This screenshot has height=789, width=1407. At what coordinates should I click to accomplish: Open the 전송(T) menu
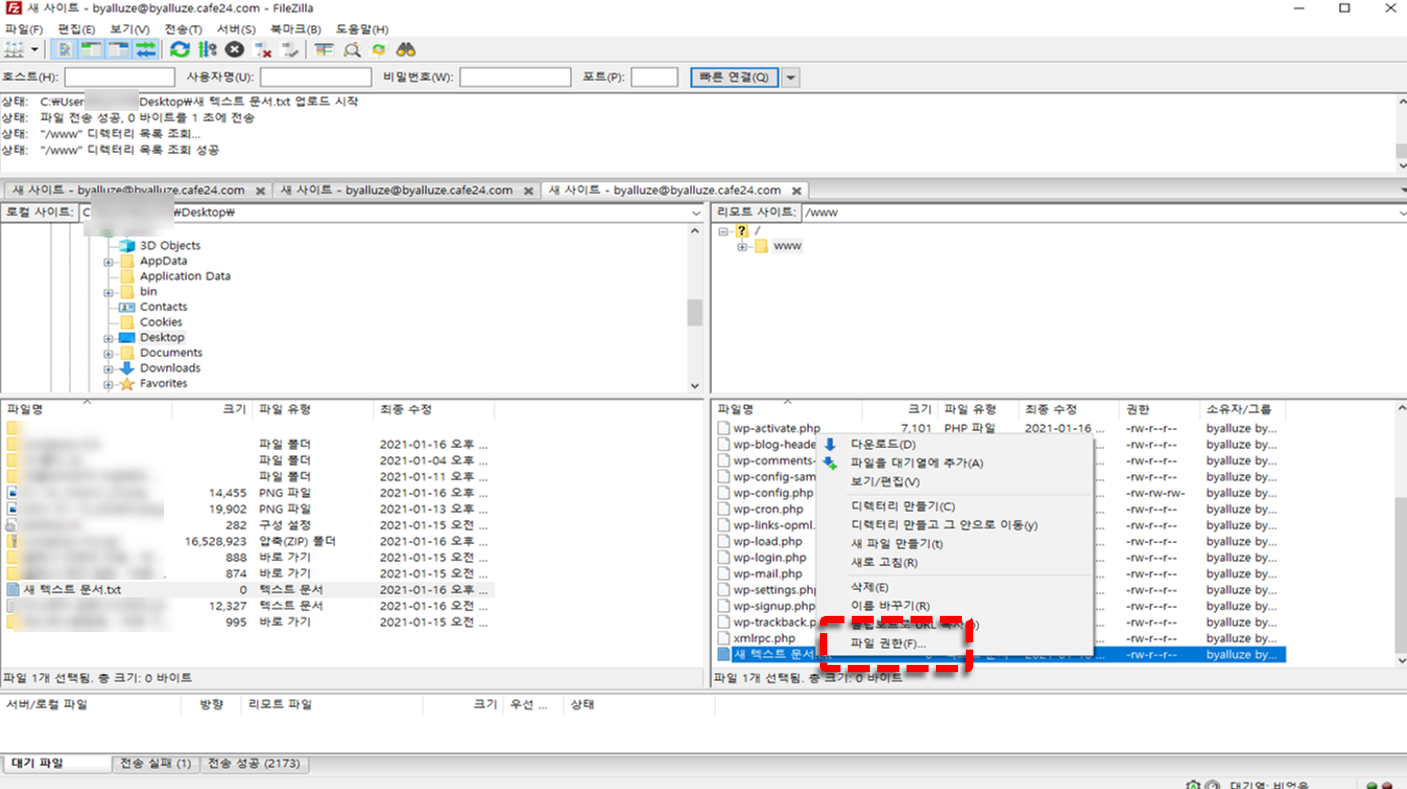click(x=182, y=29)
